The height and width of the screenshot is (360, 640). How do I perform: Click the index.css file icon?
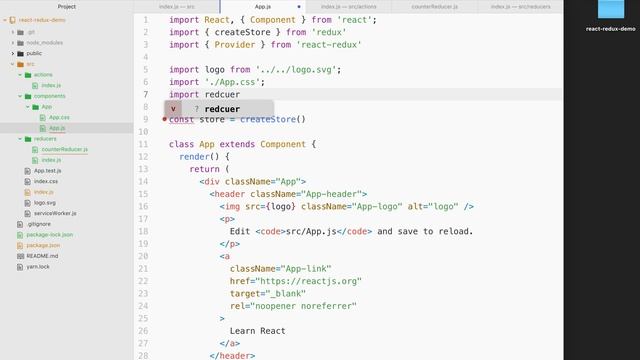coord(27,181)
